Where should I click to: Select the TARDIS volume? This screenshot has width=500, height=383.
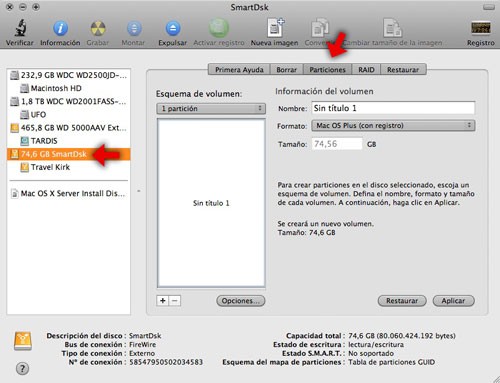[x=69, y=141]
